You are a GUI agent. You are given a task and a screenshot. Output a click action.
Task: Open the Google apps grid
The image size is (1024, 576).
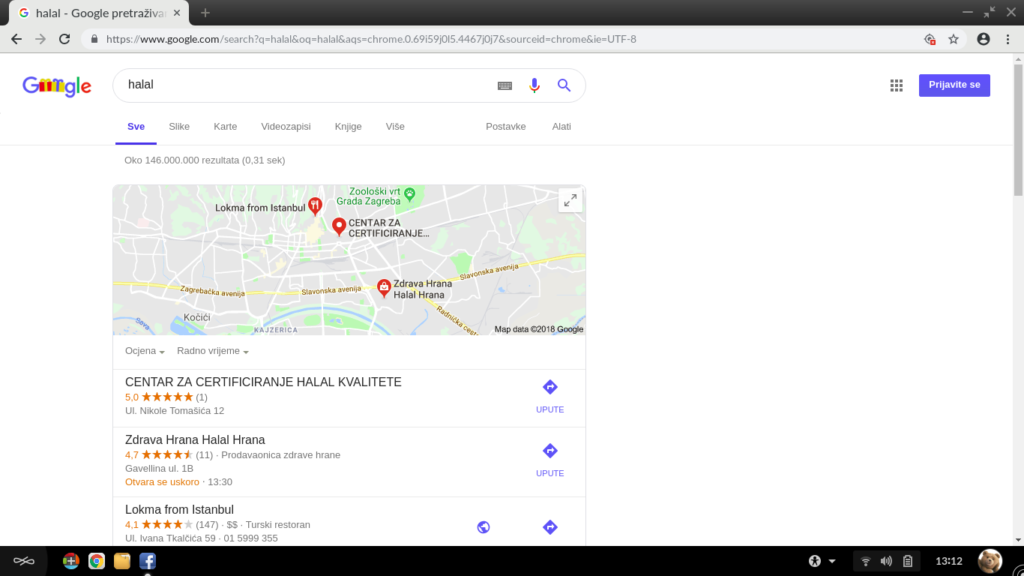[896, 85]
